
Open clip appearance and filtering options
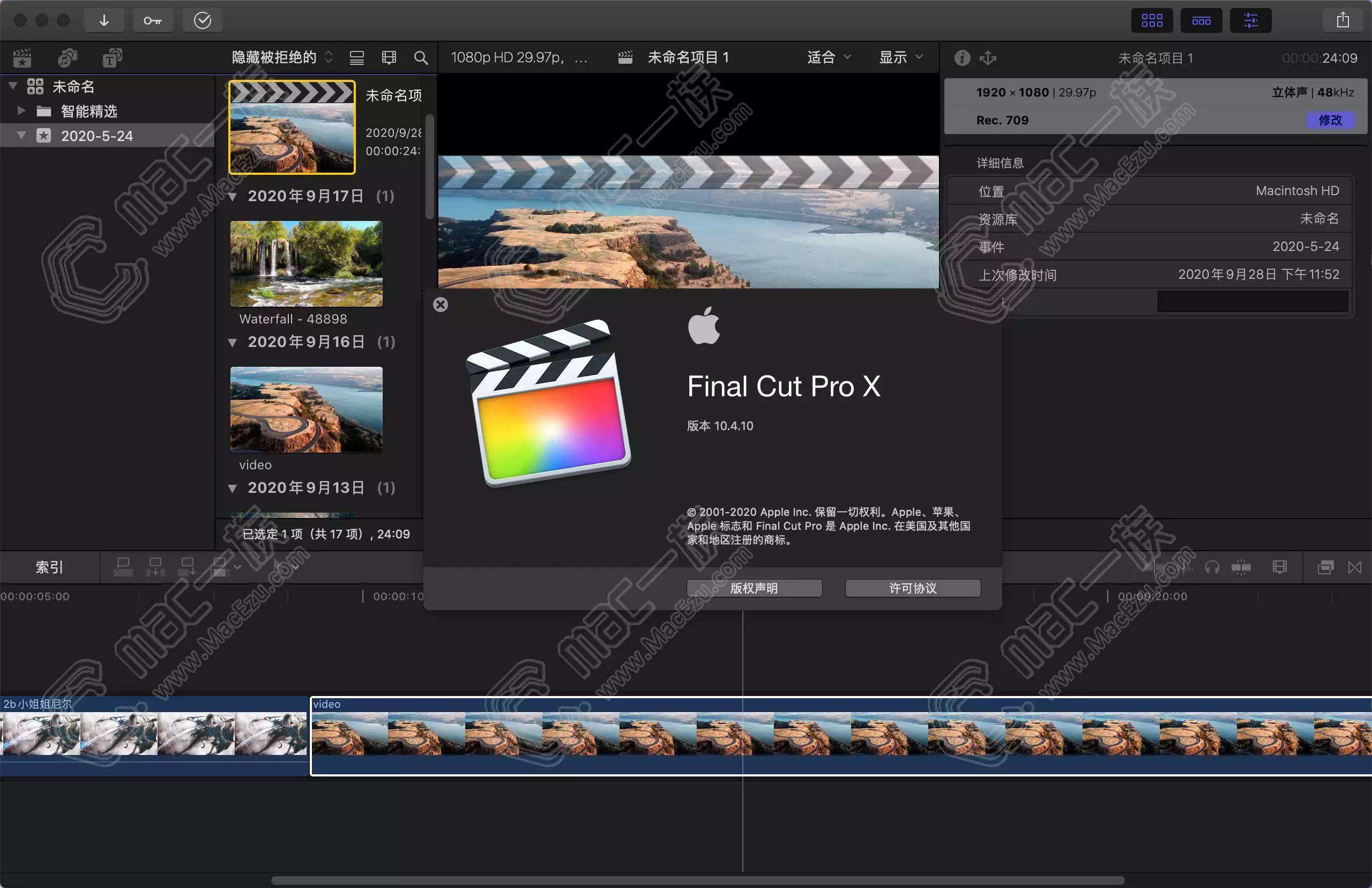(389, 58)
